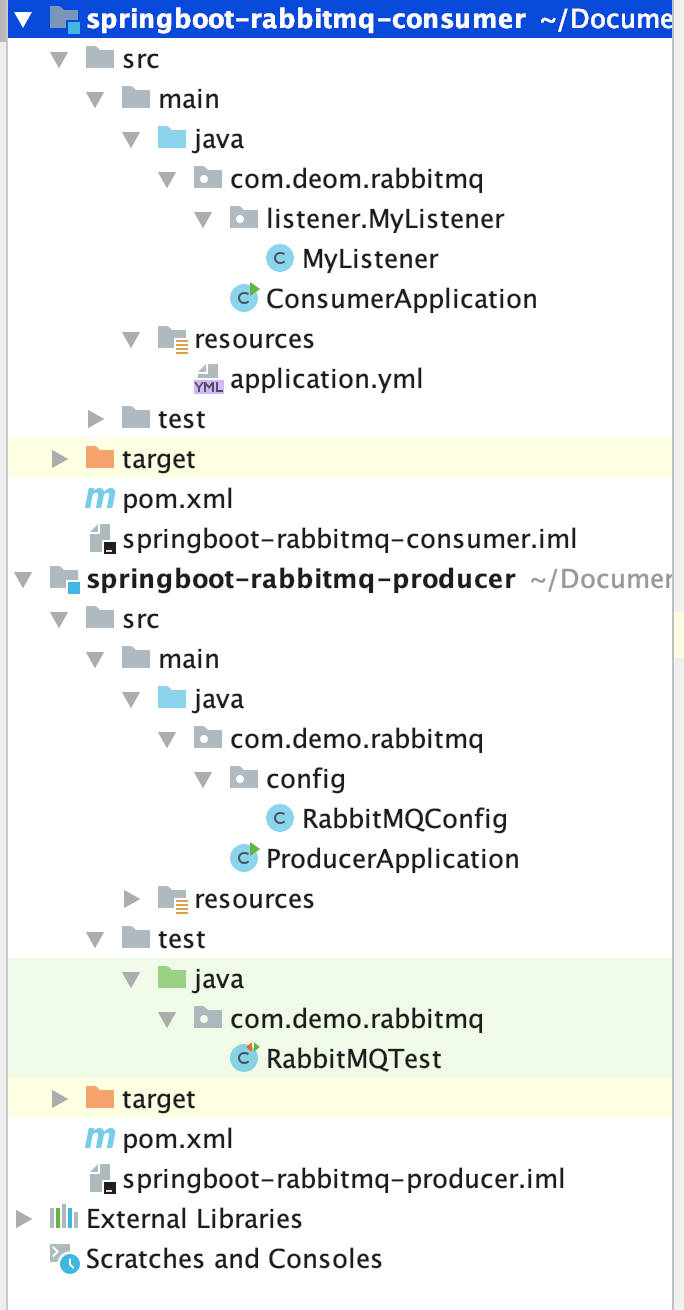684x1310 pixels.
Task: Click the springboot-rabbitmq-producer.iml file icon
Action: 102,1179
